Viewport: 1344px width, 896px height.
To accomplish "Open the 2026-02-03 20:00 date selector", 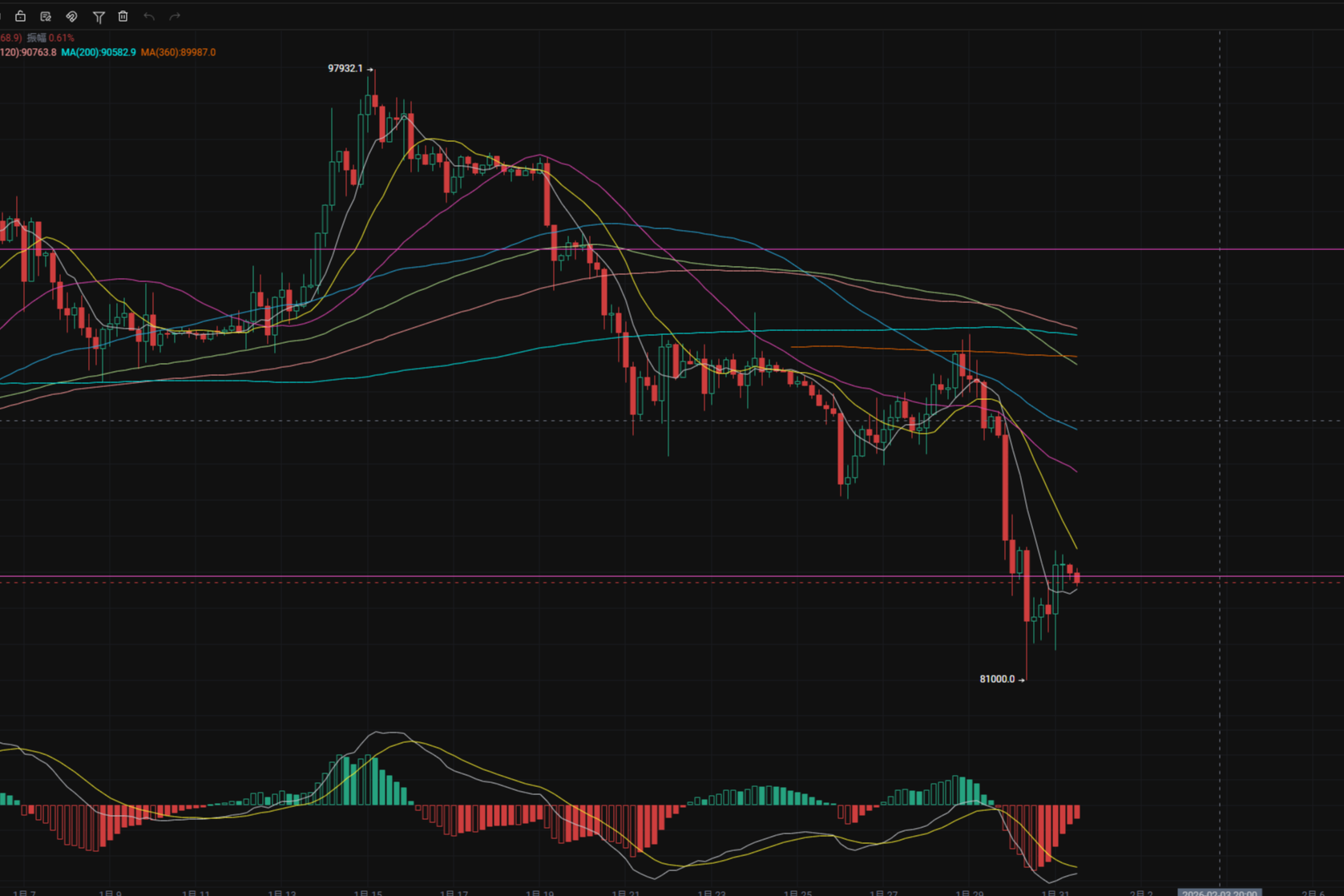I will (x=1221, y=892).
